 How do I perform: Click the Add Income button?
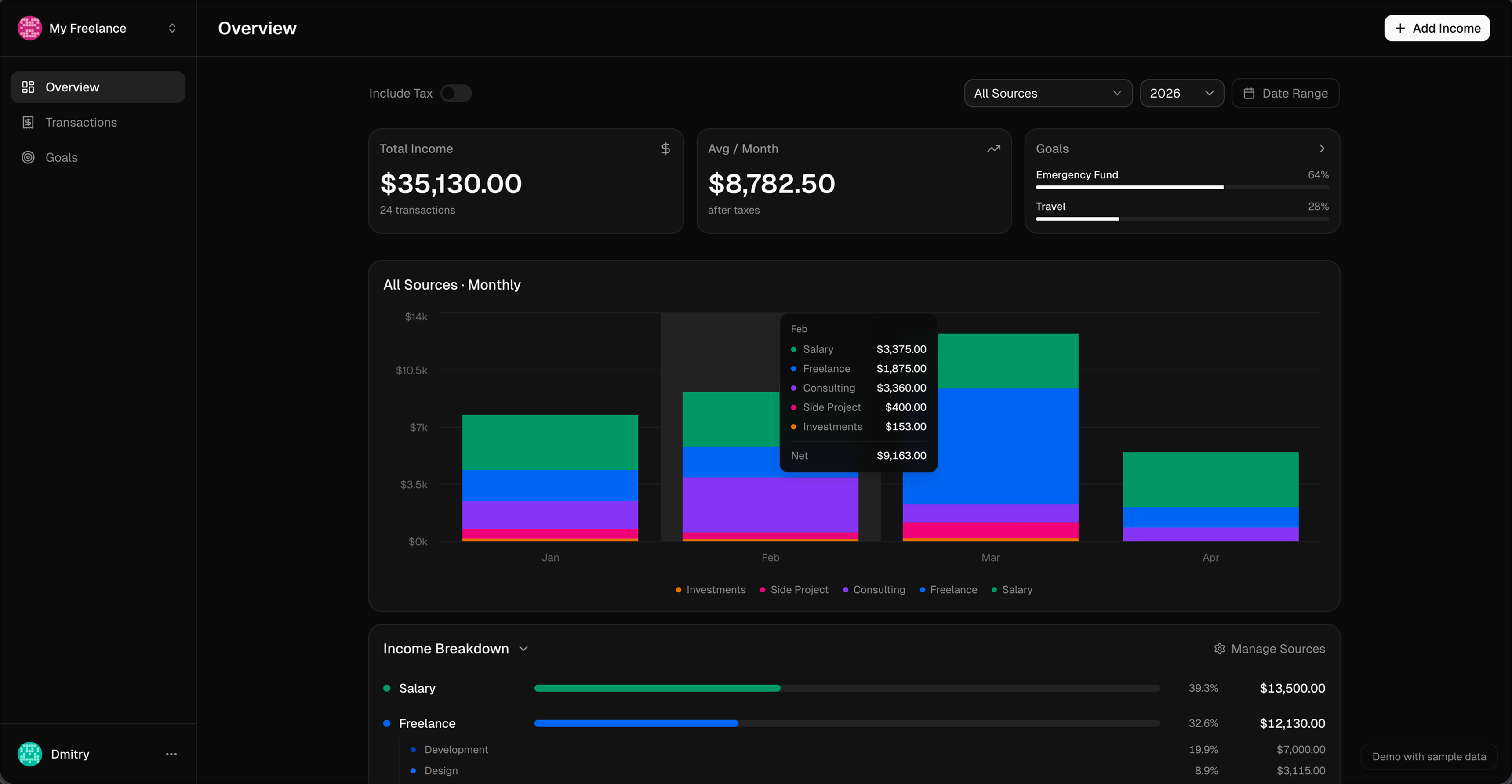[x=1437, y=28]
